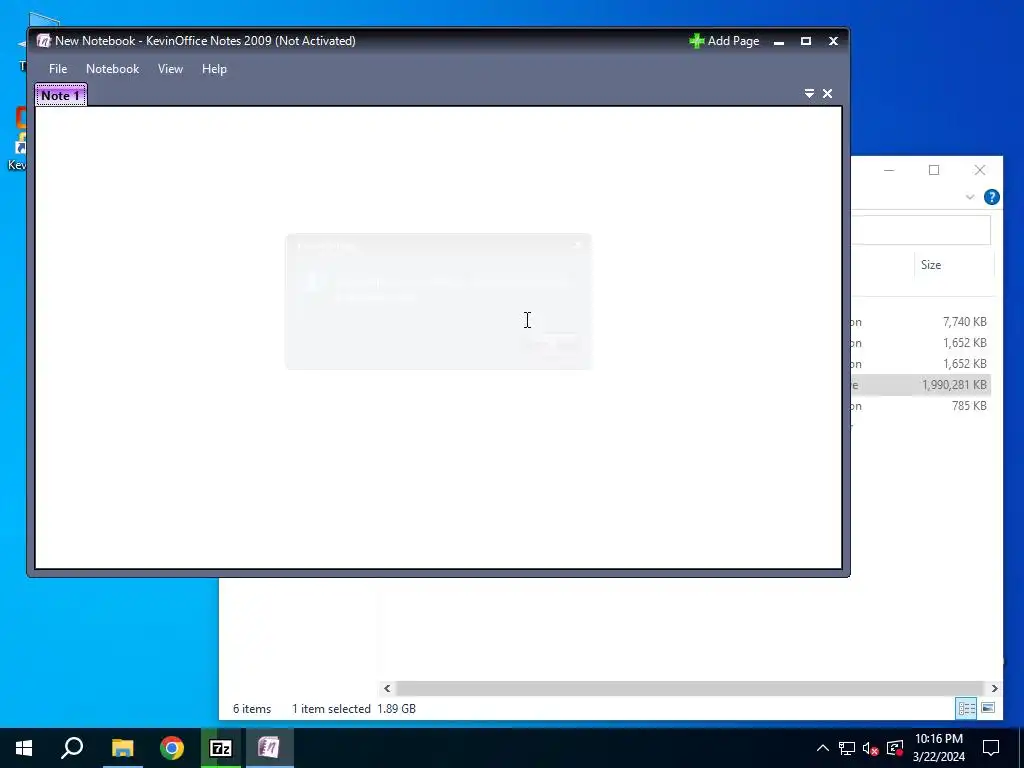Select the Note 1 tab
Screen dimensions: 1024x768
(61, 95)
